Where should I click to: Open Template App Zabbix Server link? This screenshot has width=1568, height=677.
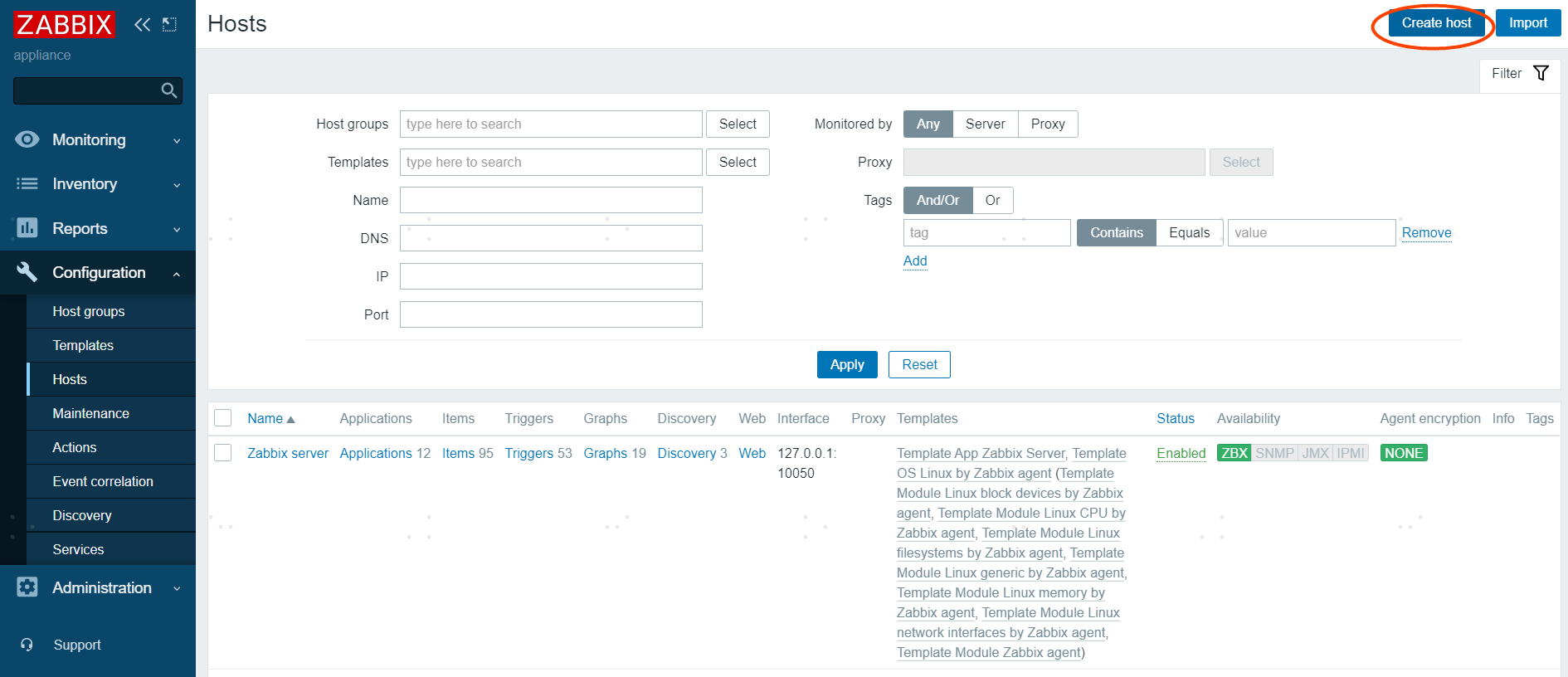981,453
